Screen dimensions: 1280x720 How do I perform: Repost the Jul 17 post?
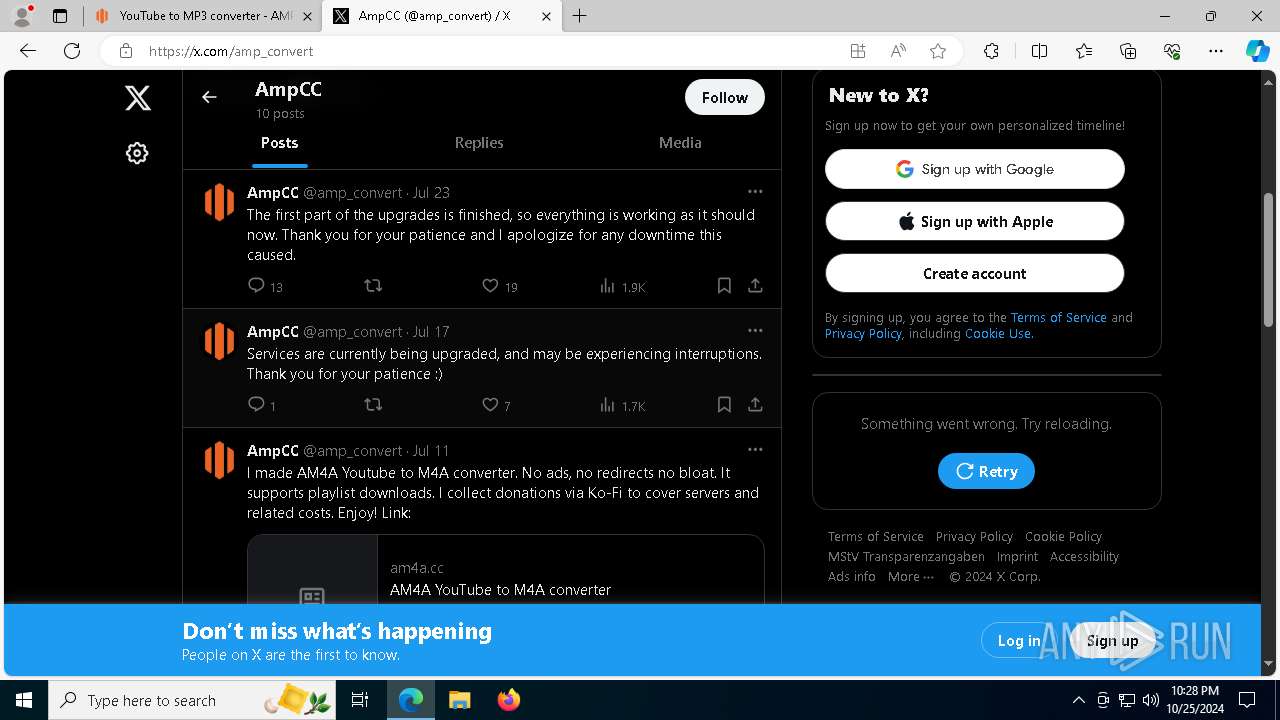point(373,405)
